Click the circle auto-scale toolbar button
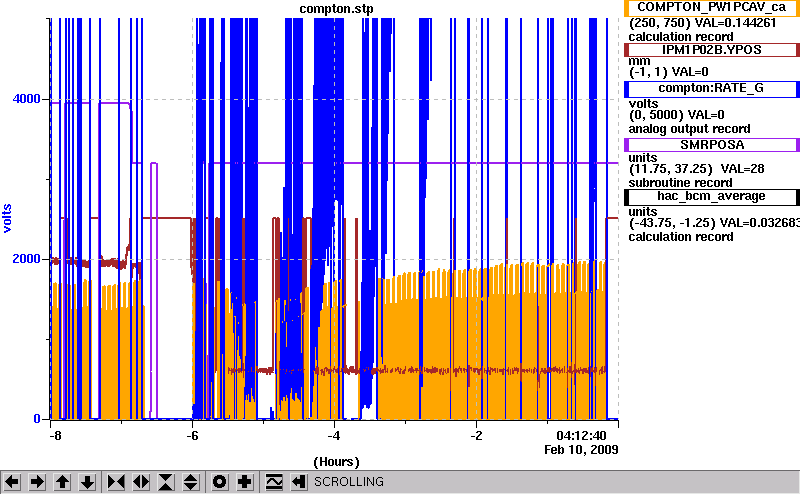Screen dimensions: 800x494 tap(220, 482)
